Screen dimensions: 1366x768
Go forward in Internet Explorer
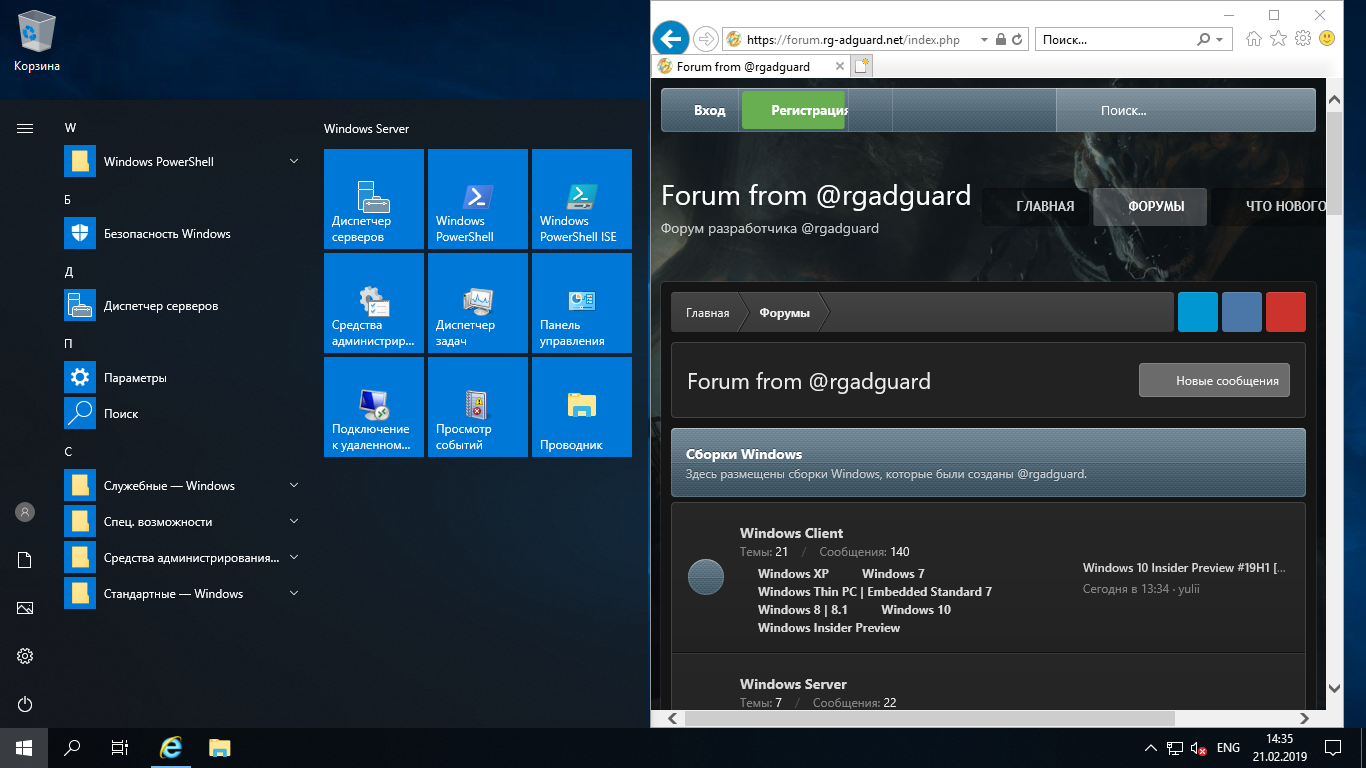click(x=705, y=39)
